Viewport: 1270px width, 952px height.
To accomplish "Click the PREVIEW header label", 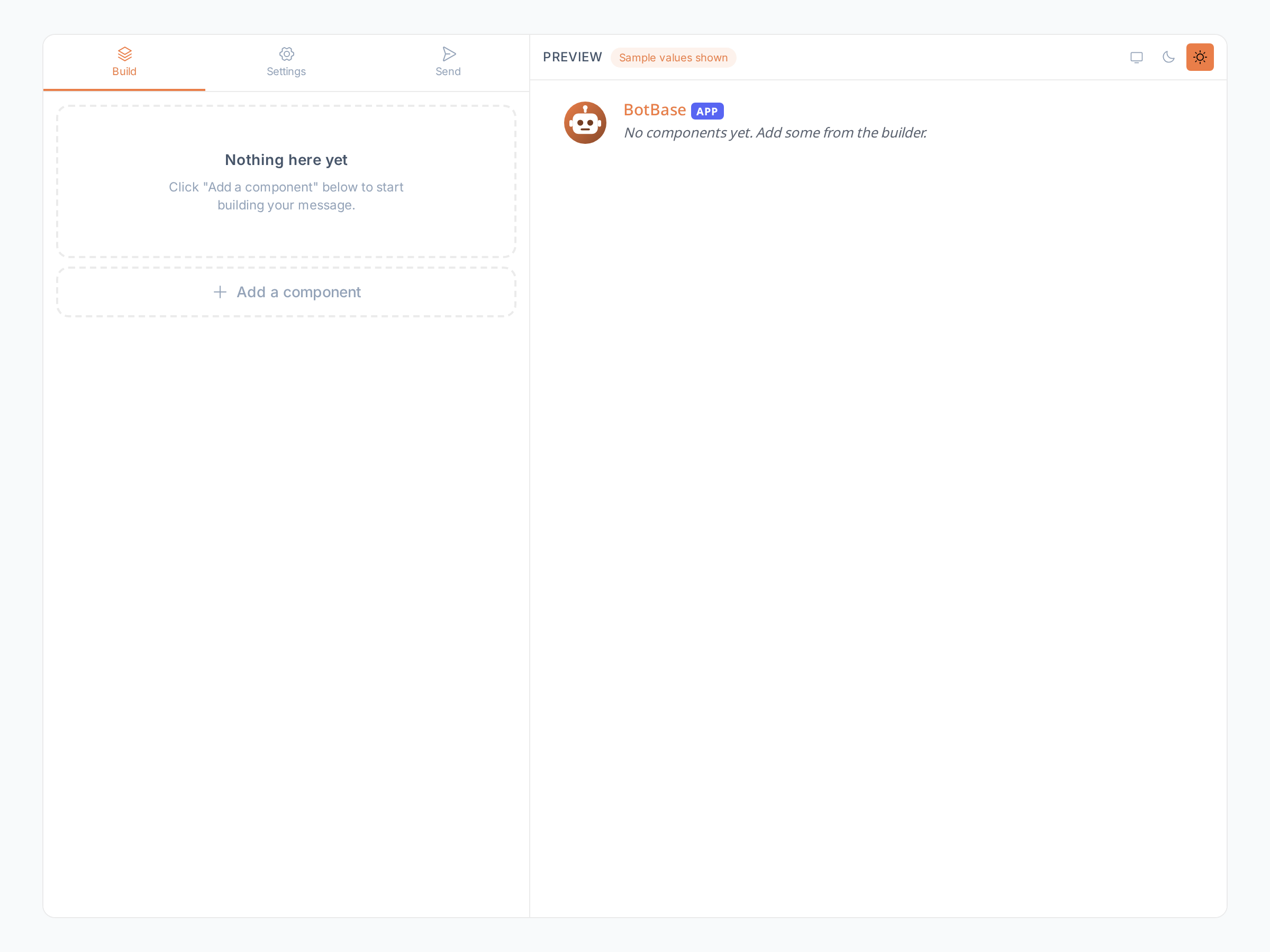I will pos(573,57).
